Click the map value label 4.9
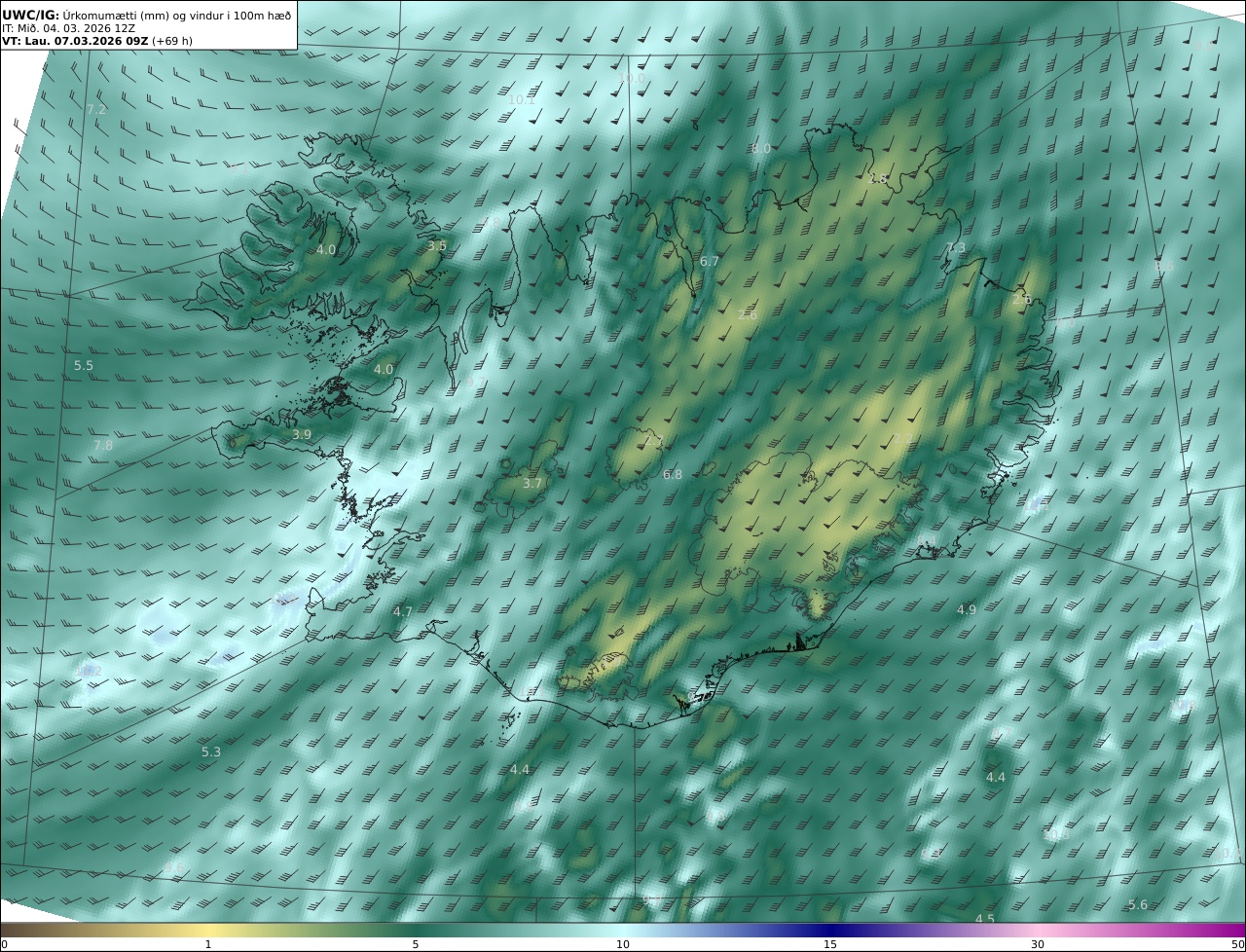 pyautogui.click(x=966, y=610)
